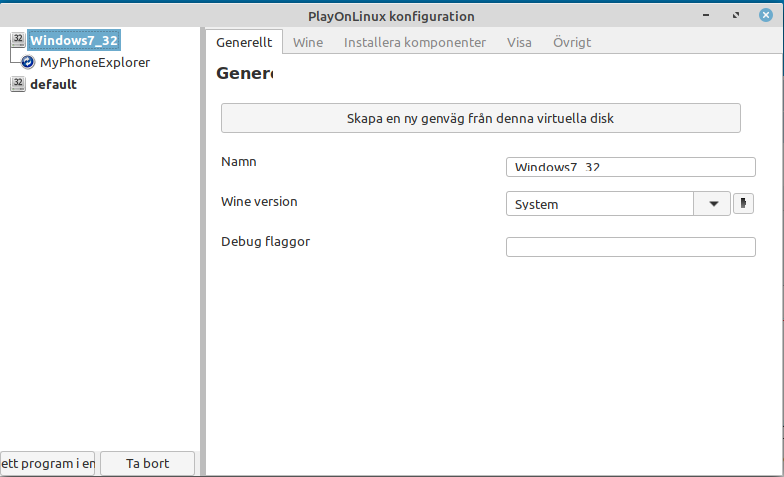Select the default virtual drive

pos(54,84)
